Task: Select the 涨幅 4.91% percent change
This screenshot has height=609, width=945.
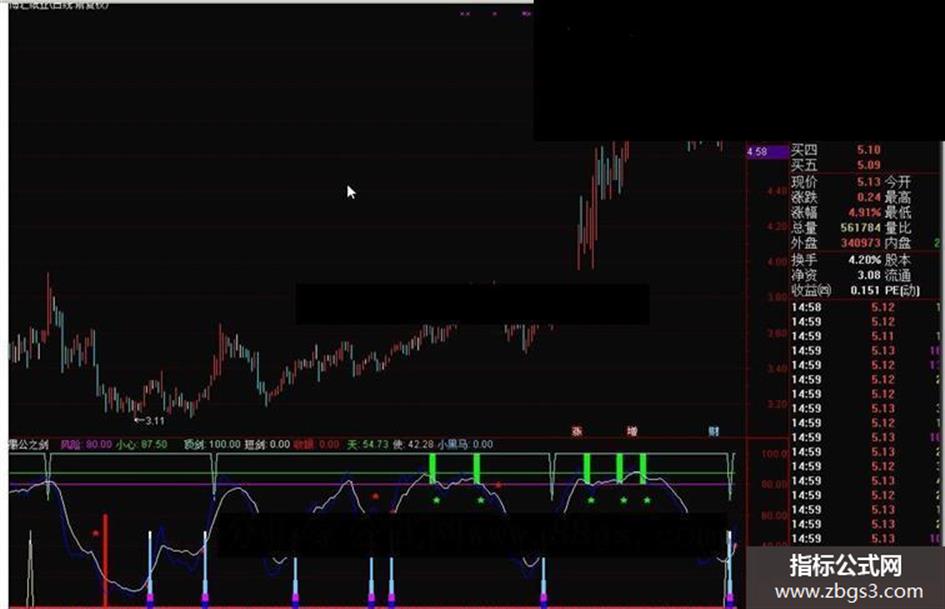Action: pyautogui.click(x=836, y=212)
